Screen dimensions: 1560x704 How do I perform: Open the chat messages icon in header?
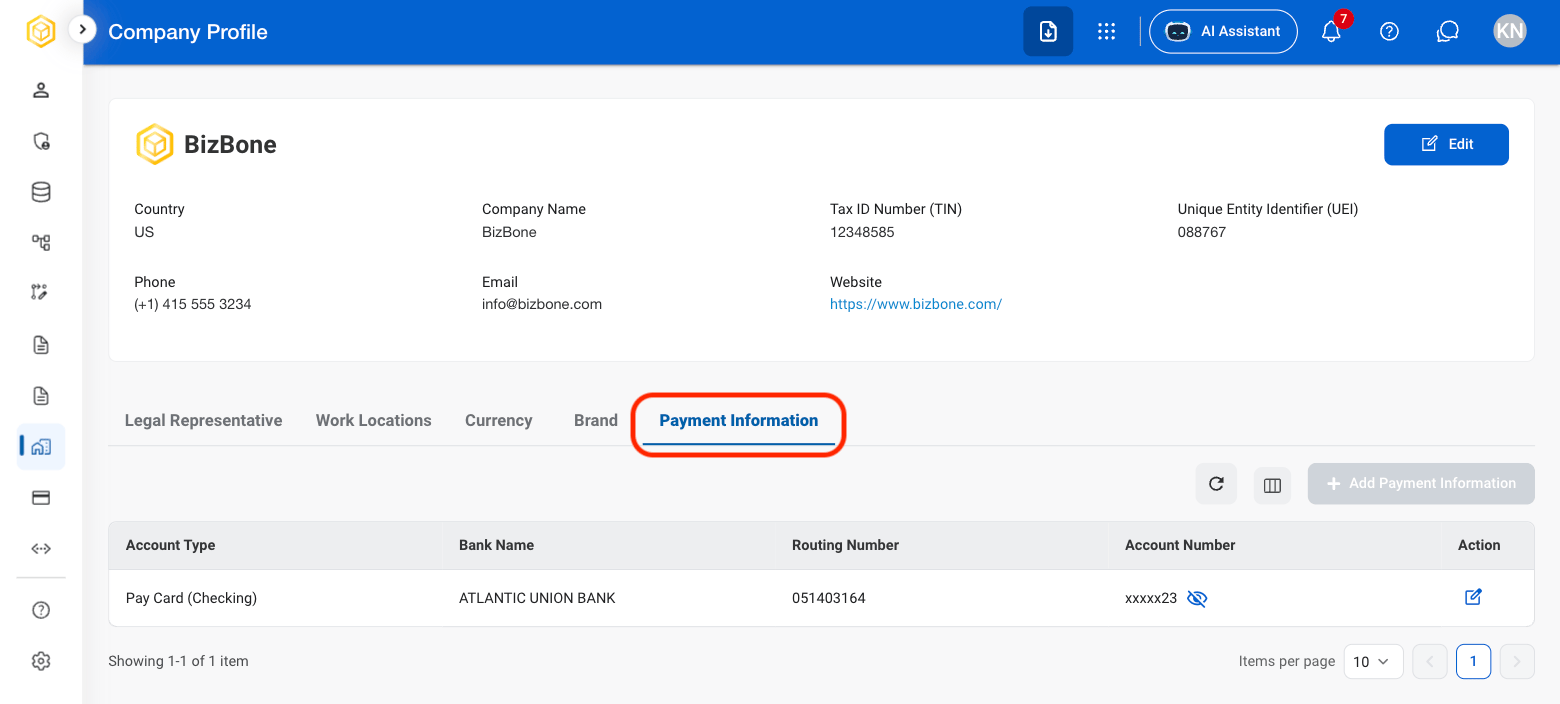[x=1447, y=31]
